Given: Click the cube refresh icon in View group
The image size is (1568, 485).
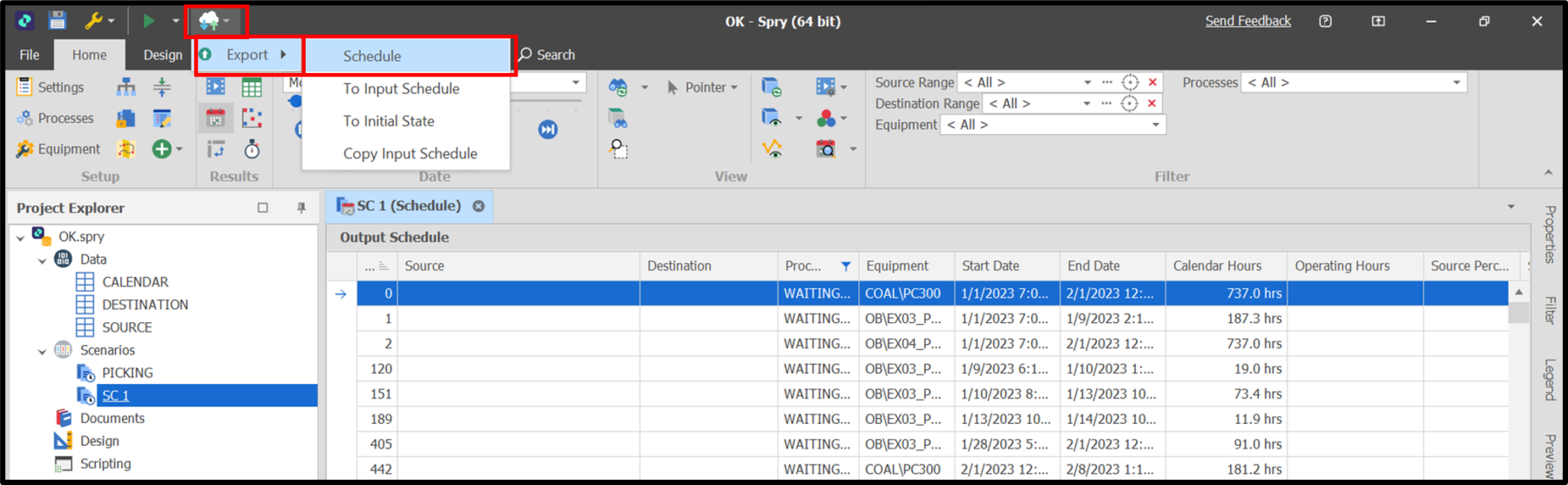Looking at the screenshot, I should (x=772, y=87).
